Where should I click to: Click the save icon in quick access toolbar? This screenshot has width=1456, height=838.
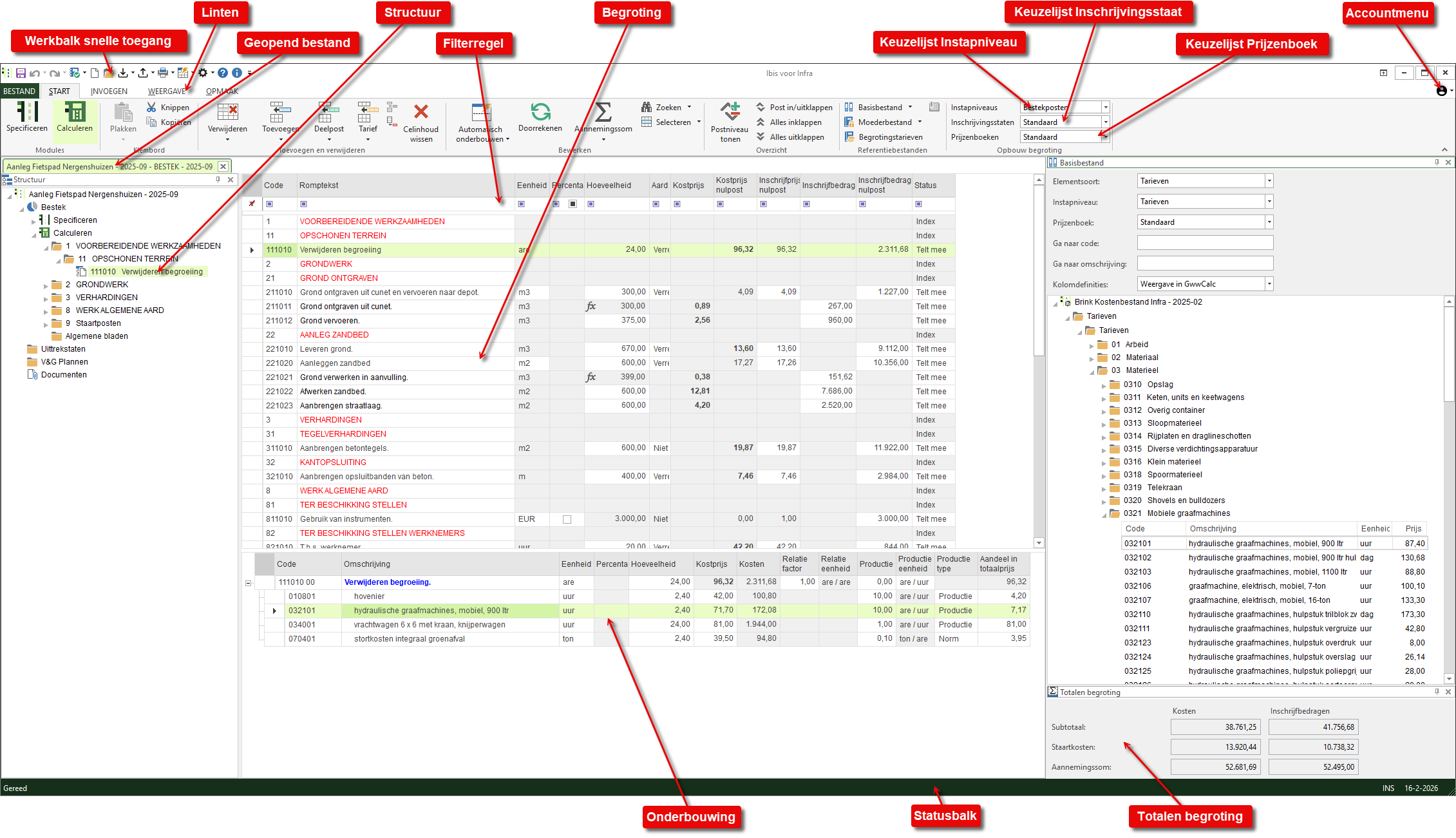click(21, 73)
